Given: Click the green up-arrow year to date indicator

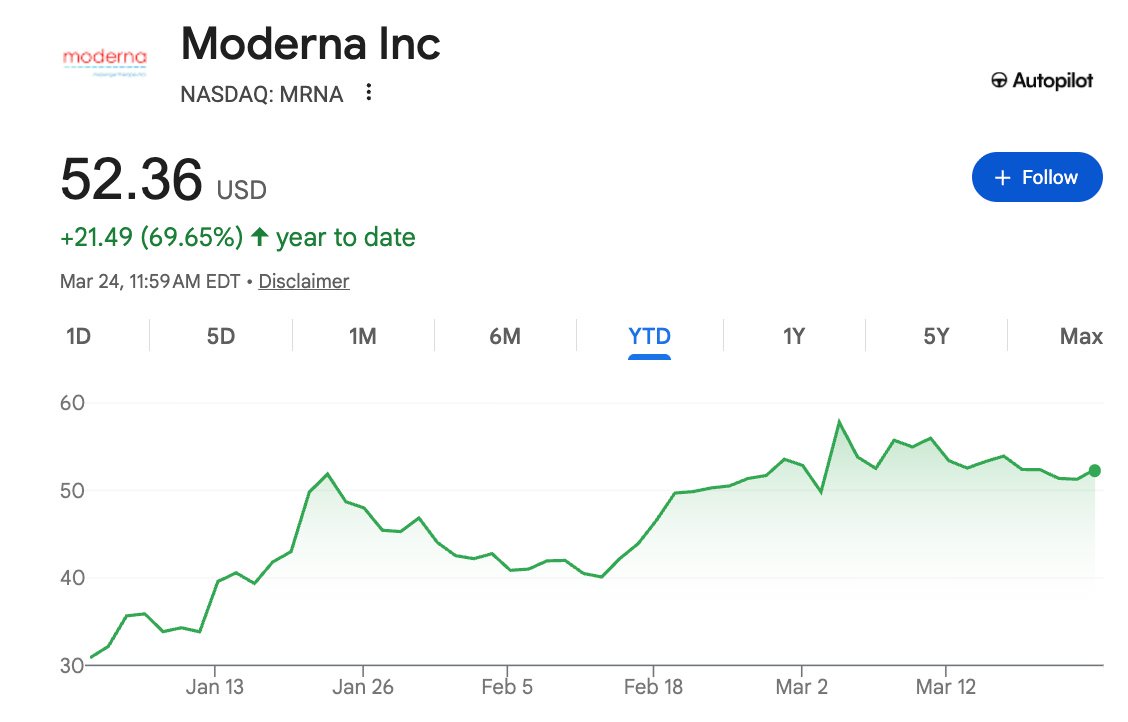Looking at the screenshot, I should click(260, 238).
